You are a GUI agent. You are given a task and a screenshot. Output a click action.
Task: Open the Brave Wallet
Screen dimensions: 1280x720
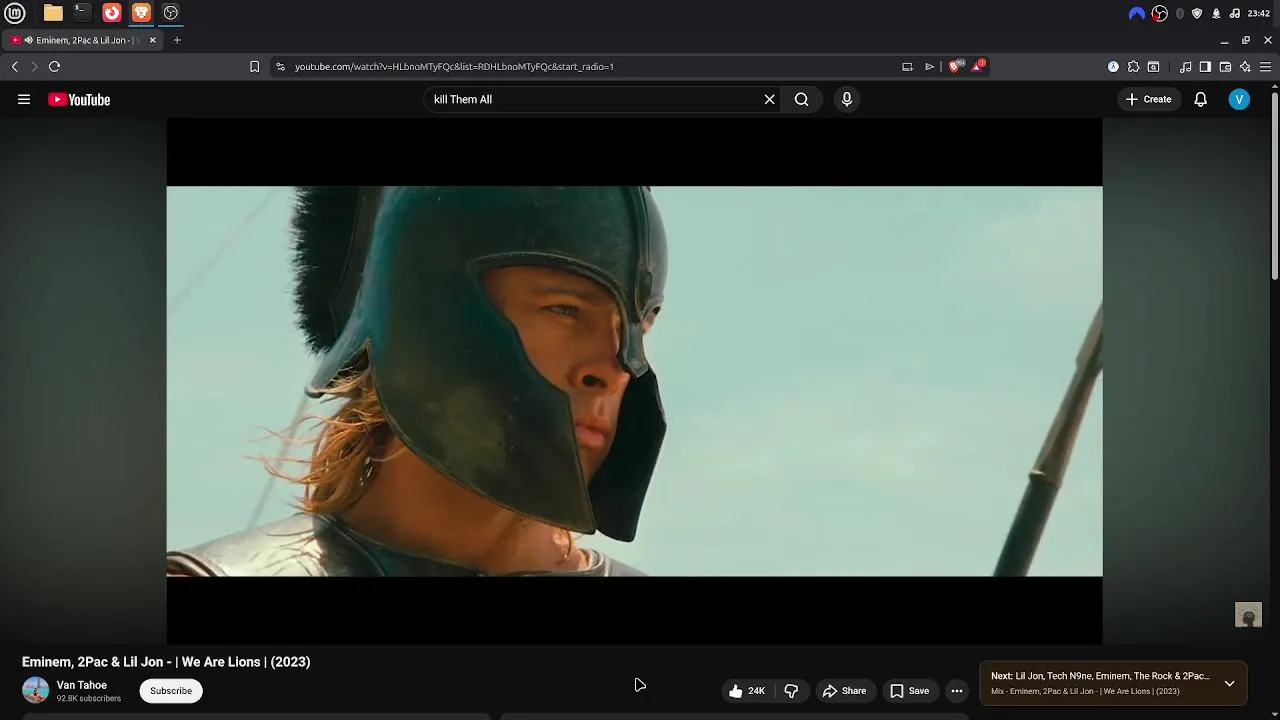pos(1225,67)
